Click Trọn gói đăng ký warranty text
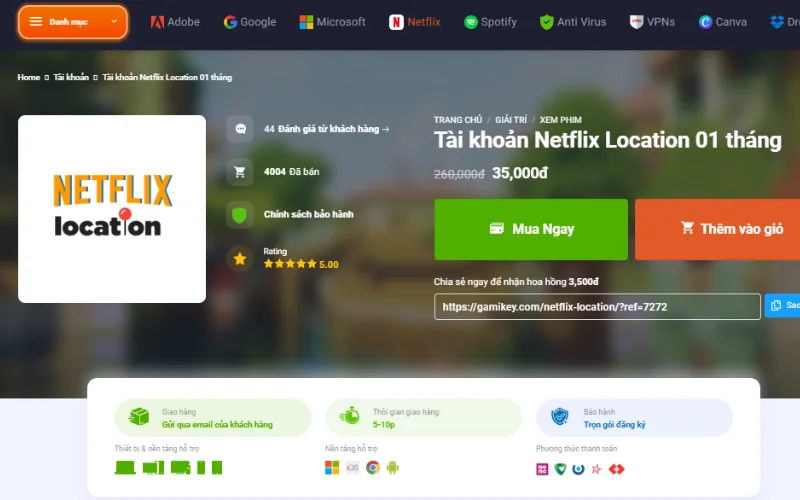800x500 pixels. click(x=614, y=424)
